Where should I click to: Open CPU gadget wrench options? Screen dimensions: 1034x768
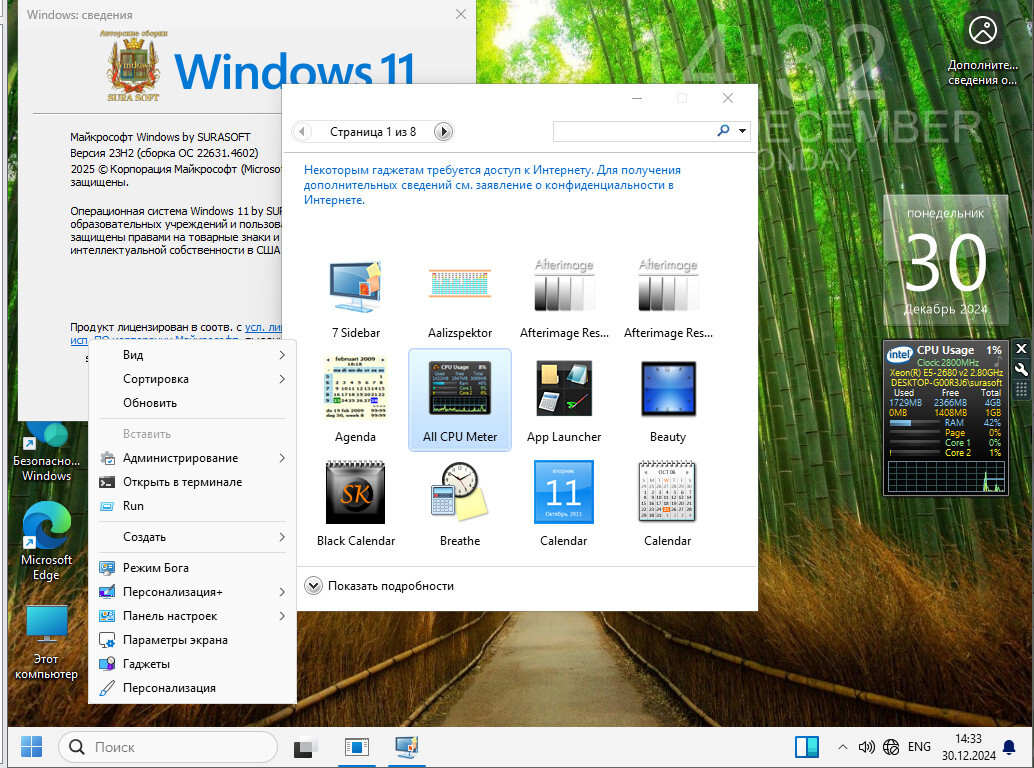point(1021,369)
